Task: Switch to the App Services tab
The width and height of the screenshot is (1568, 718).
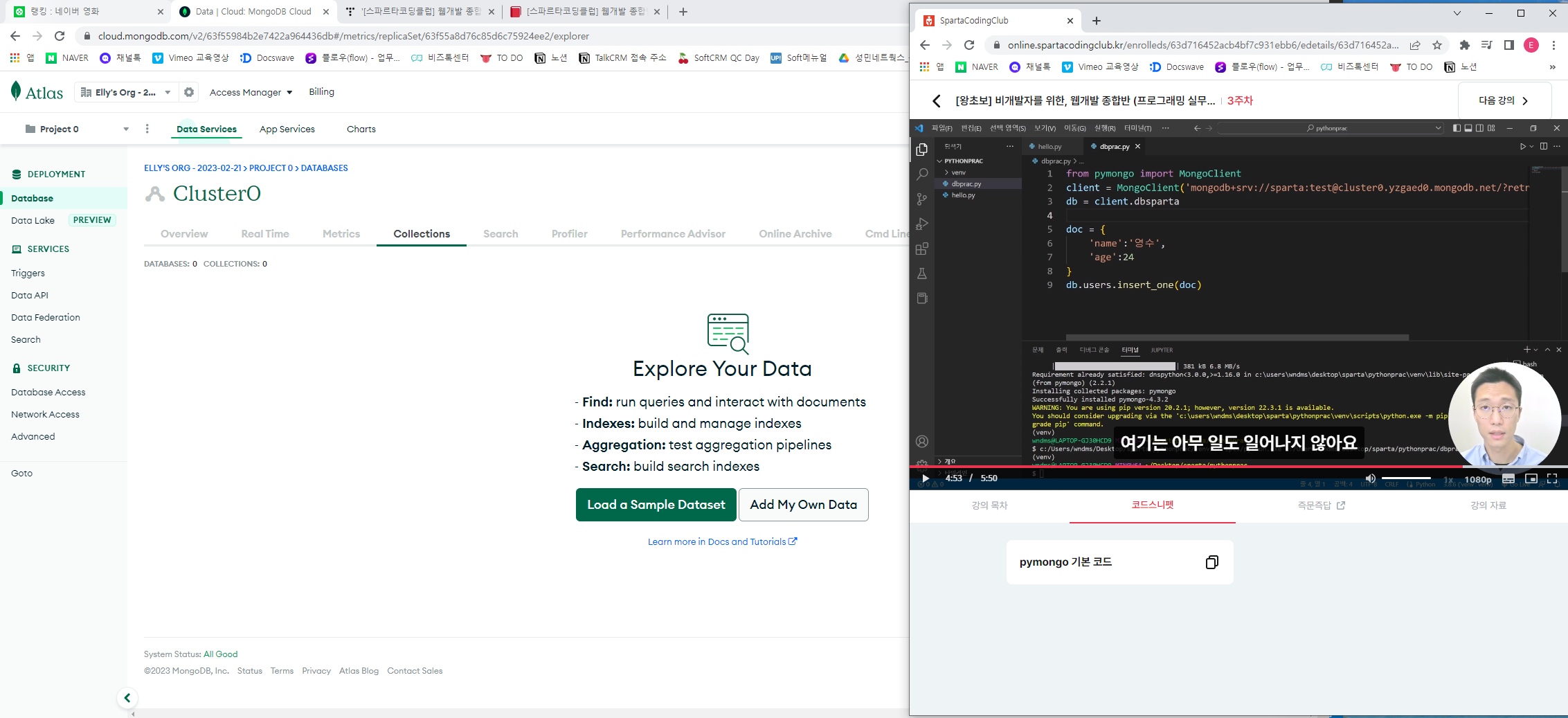Action: pyautogui.click(x=287, y=129)
